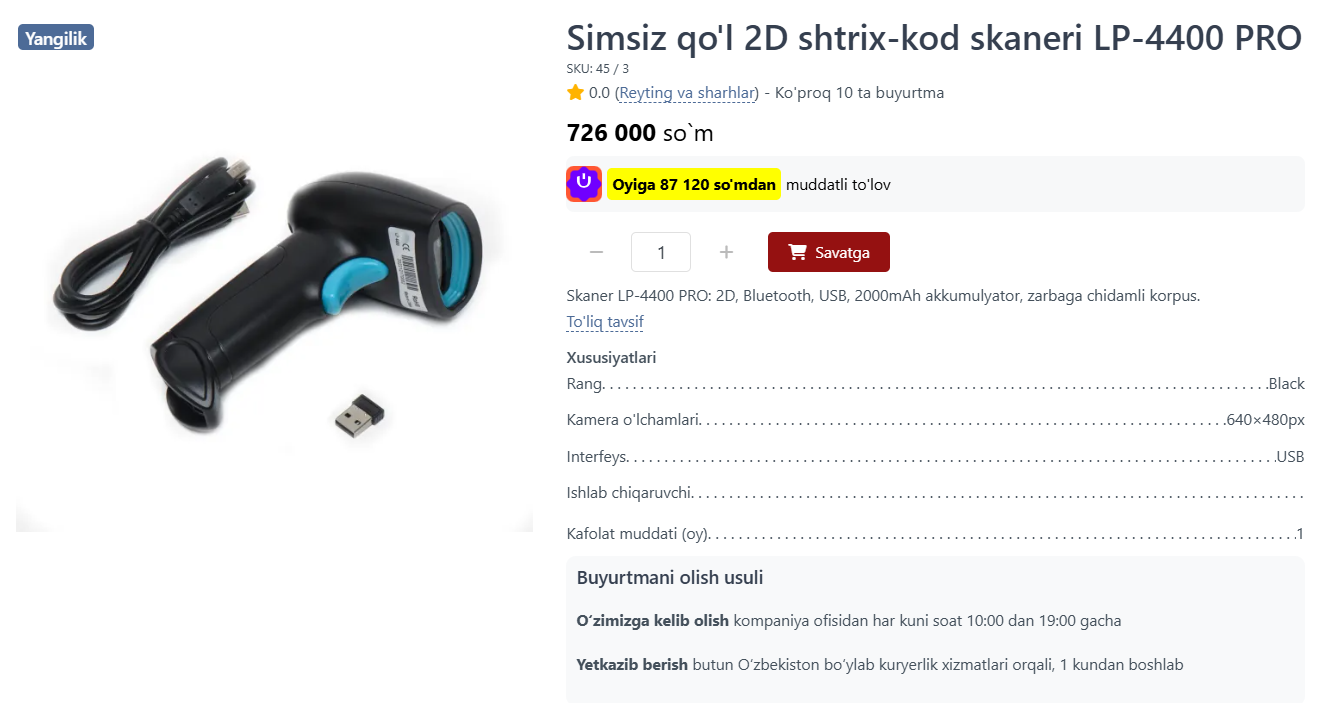The image size is (1341, 703).
Task: Click the cart icon on Savatga button
Action: click(x=797, y=252)
